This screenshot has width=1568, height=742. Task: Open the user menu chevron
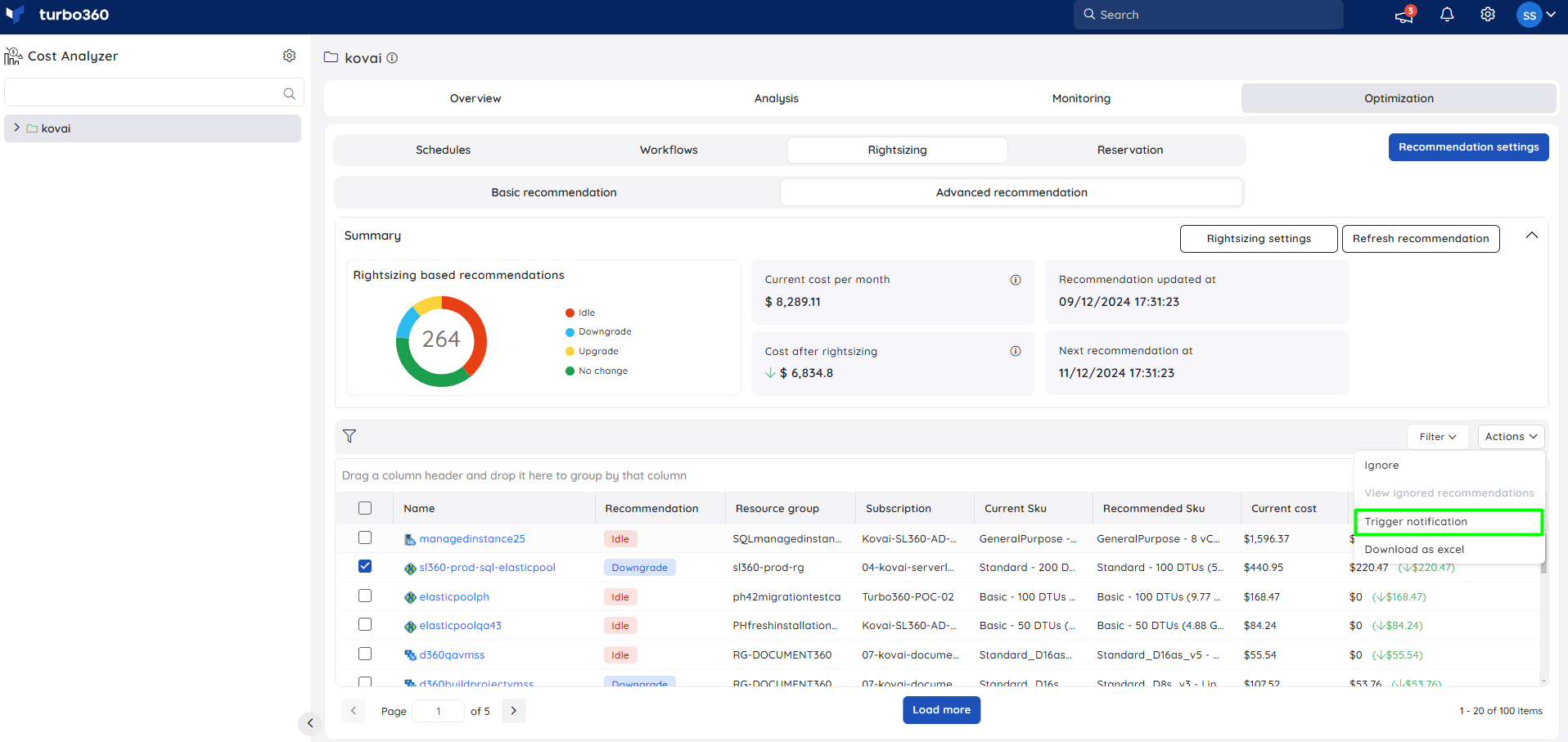pos(1551,15)
